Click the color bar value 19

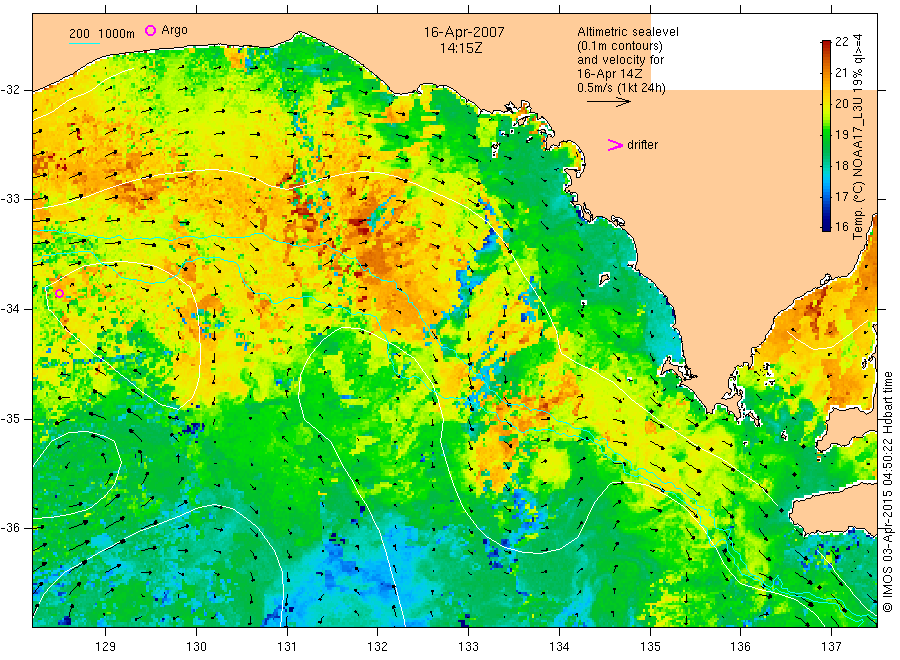tap(841, 134)
